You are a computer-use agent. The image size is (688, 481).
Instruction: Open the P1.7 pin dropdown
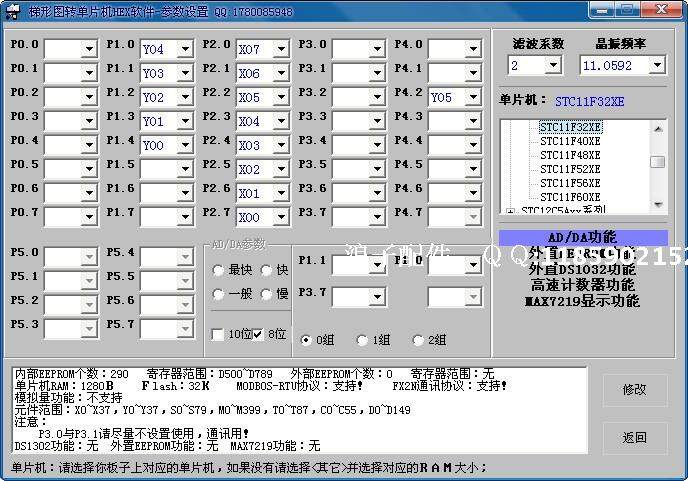click(185, 217)
